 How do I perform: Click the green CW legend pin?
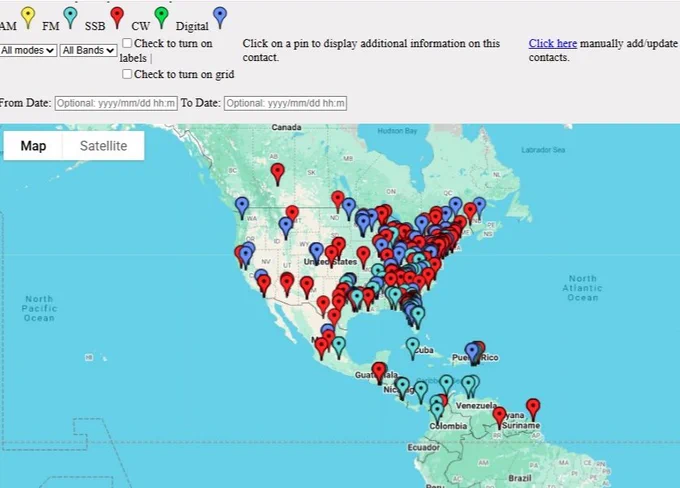[161, 18]
